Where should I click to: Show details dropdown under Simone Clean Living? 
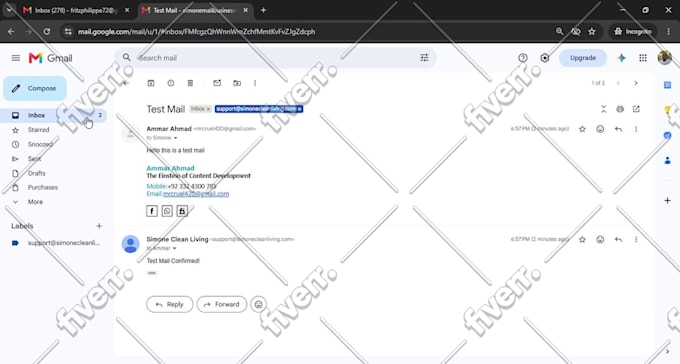click(x=174, y=249)
